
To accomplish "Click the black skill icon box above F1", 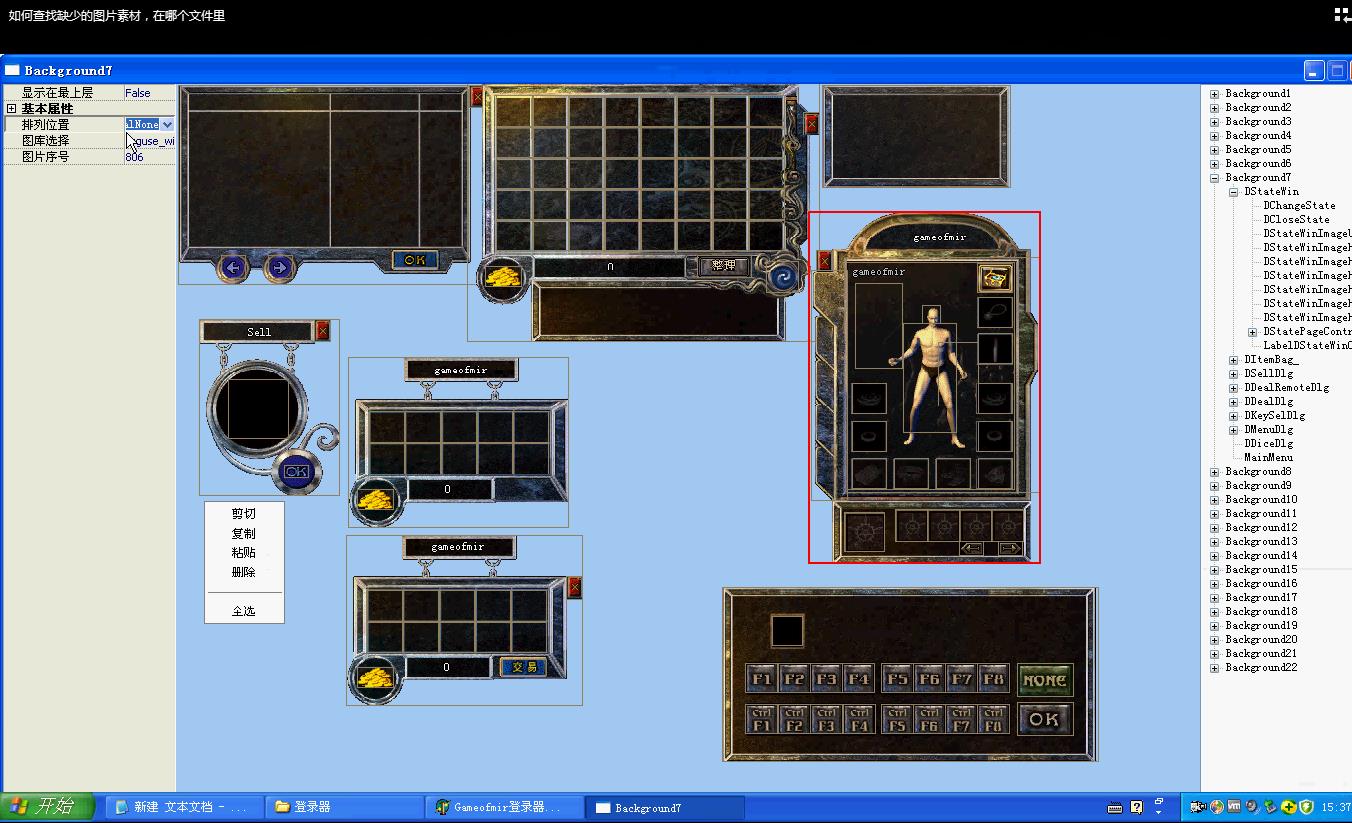I will (787, 631).
